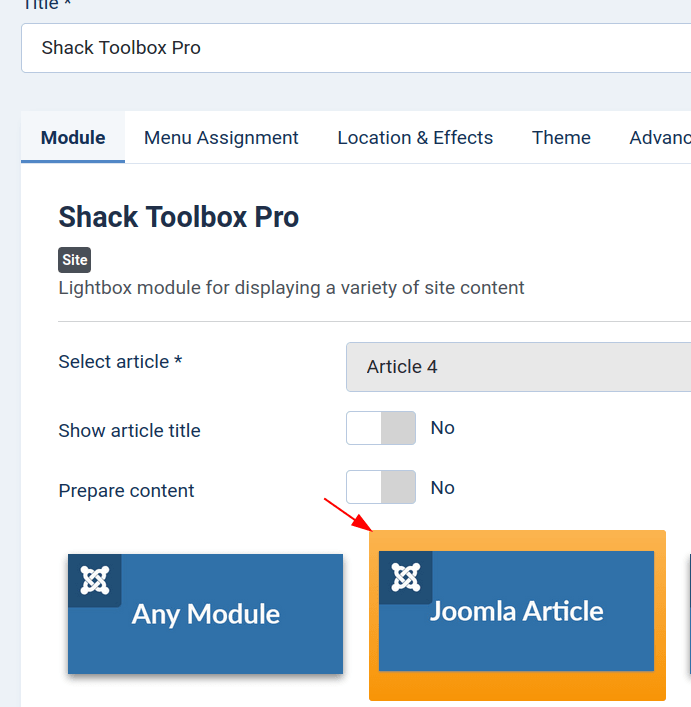691x707 pixels.
Task: Click the Select article label
Action: pyautogui.click(x=120, y=362)
